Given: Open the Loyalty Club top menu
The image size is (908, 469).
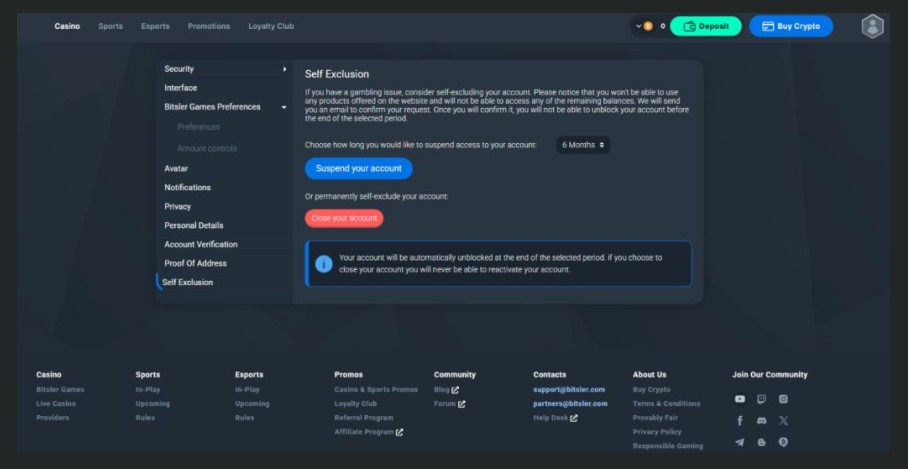Looking at the screenshot, I should pyautogui.click(x=271, y=26).
